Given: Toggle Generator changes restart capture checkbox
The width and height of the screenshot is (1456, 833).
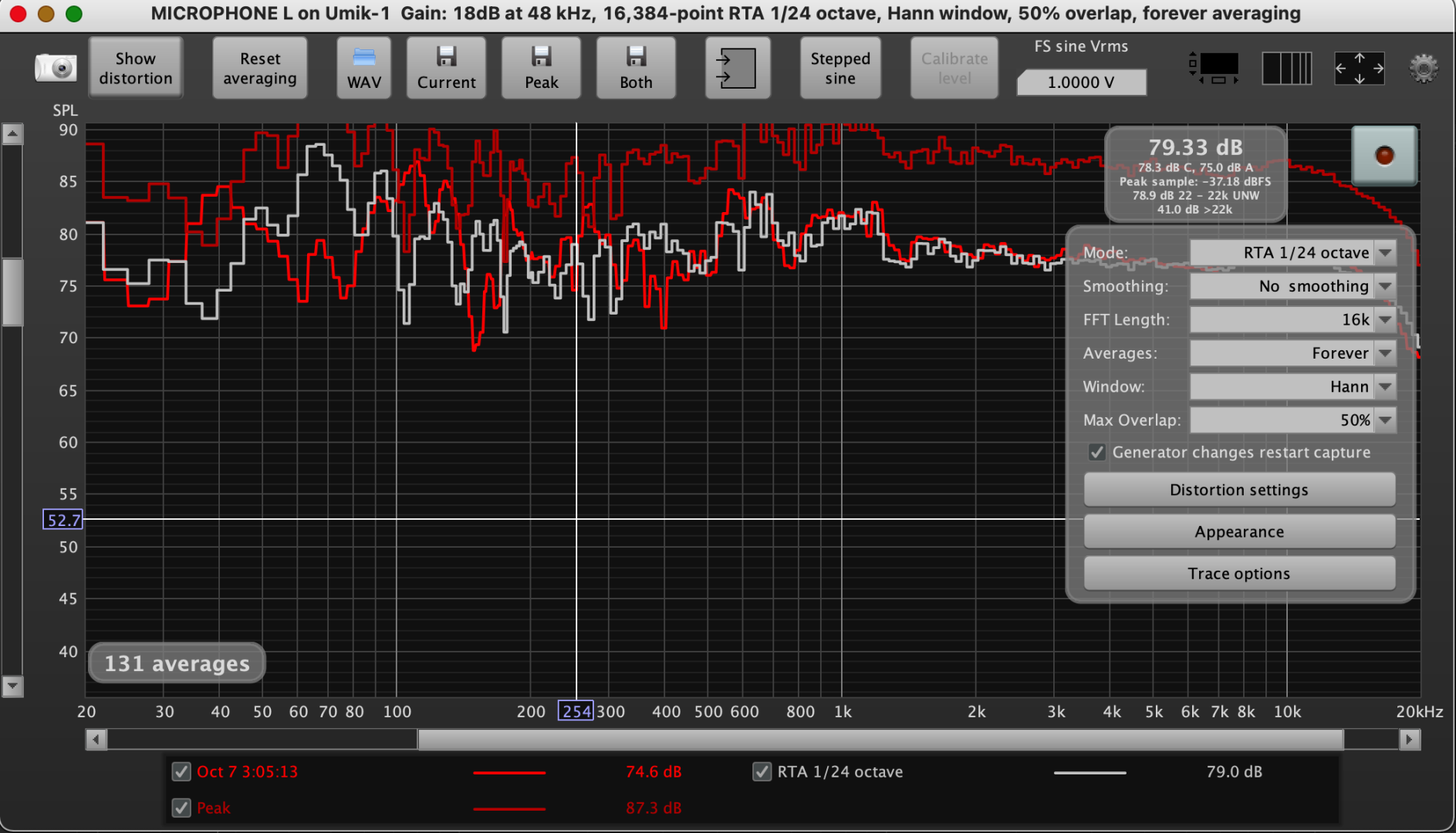Looking at the screenshot, I should (x=1096, y=453).
